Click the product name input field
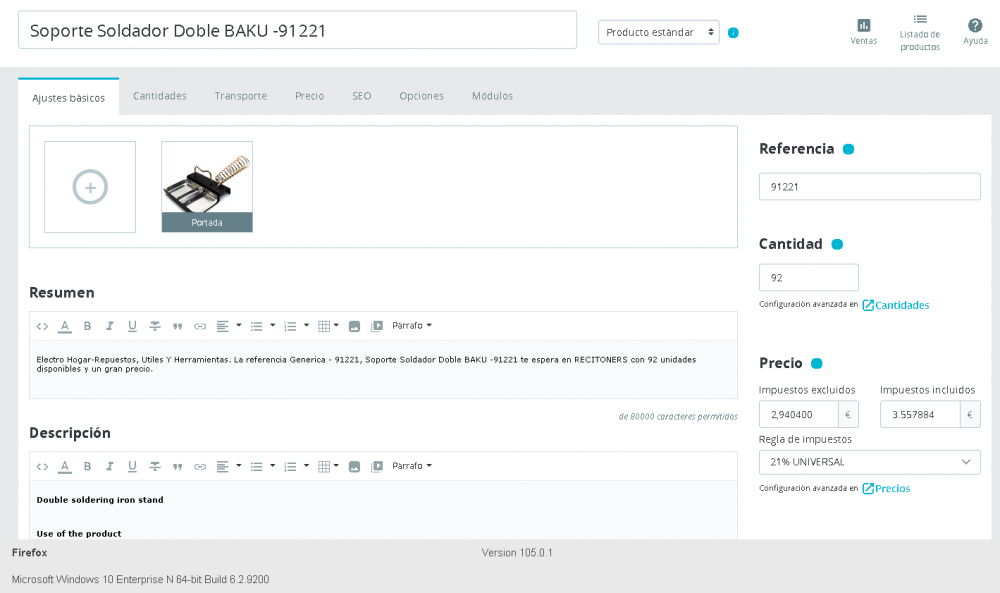 tap(297, 30)
